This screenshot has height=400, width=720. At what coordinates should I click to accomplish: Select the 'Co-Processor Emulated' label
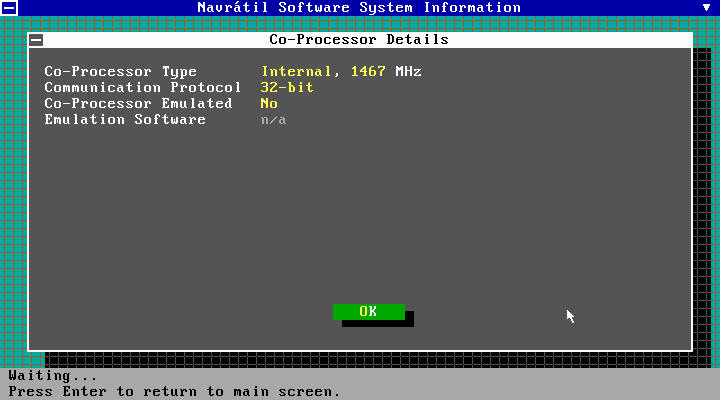tap(138, 103)
